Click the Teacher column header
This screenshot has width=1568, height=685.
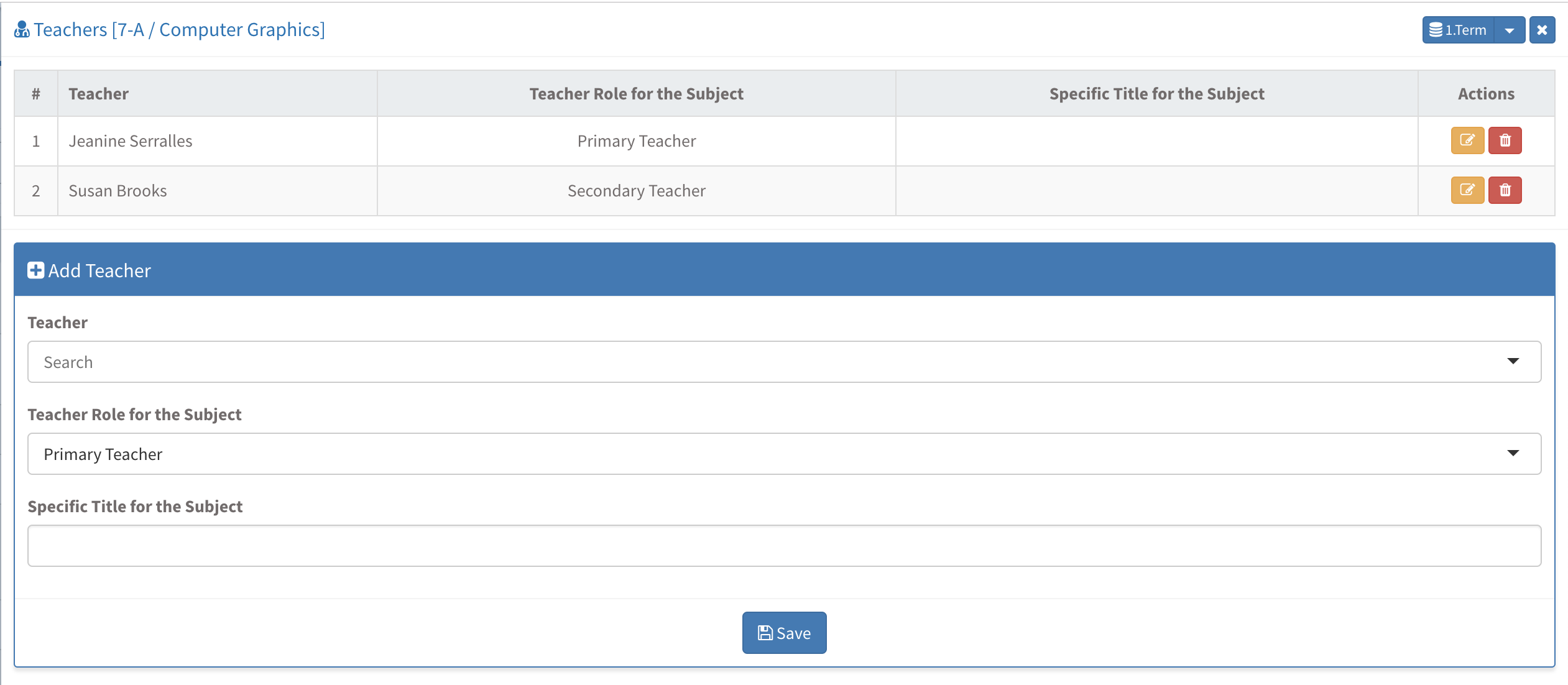click(x=98, y=94)
